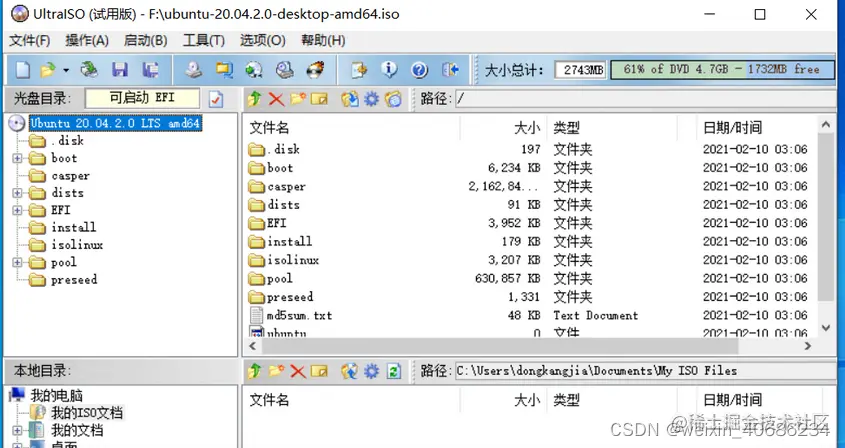Viewport: 845px width, 448px height.
Task: Select Ubuntu 20.04.2.0 LTS amd64 root node
Action: click(x=115, y=123)
